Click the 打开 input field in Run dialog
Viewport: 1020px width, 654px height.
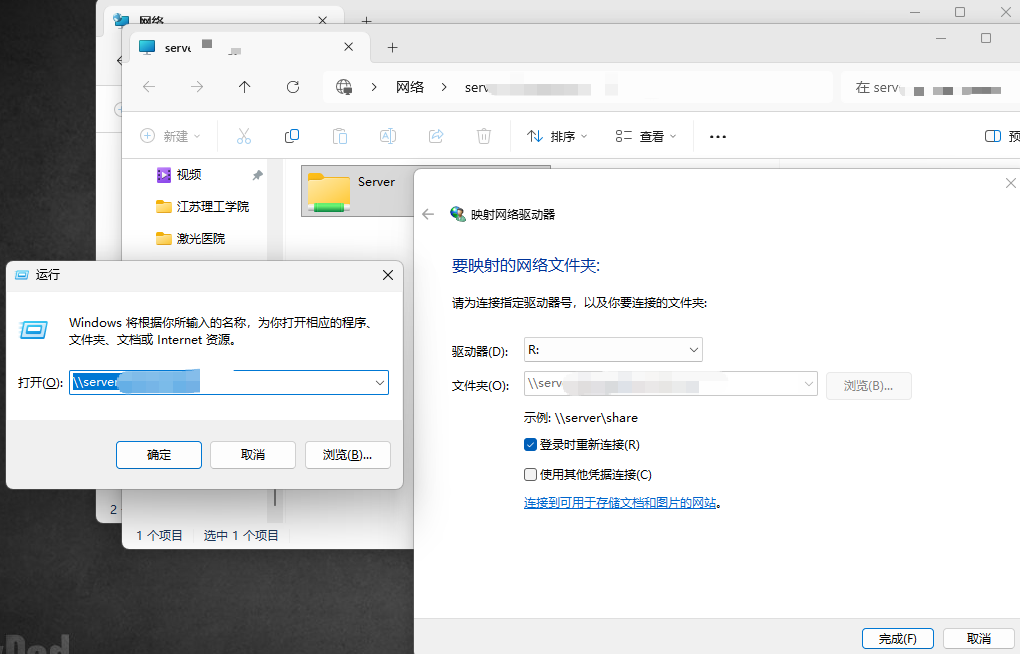(228, 383)
